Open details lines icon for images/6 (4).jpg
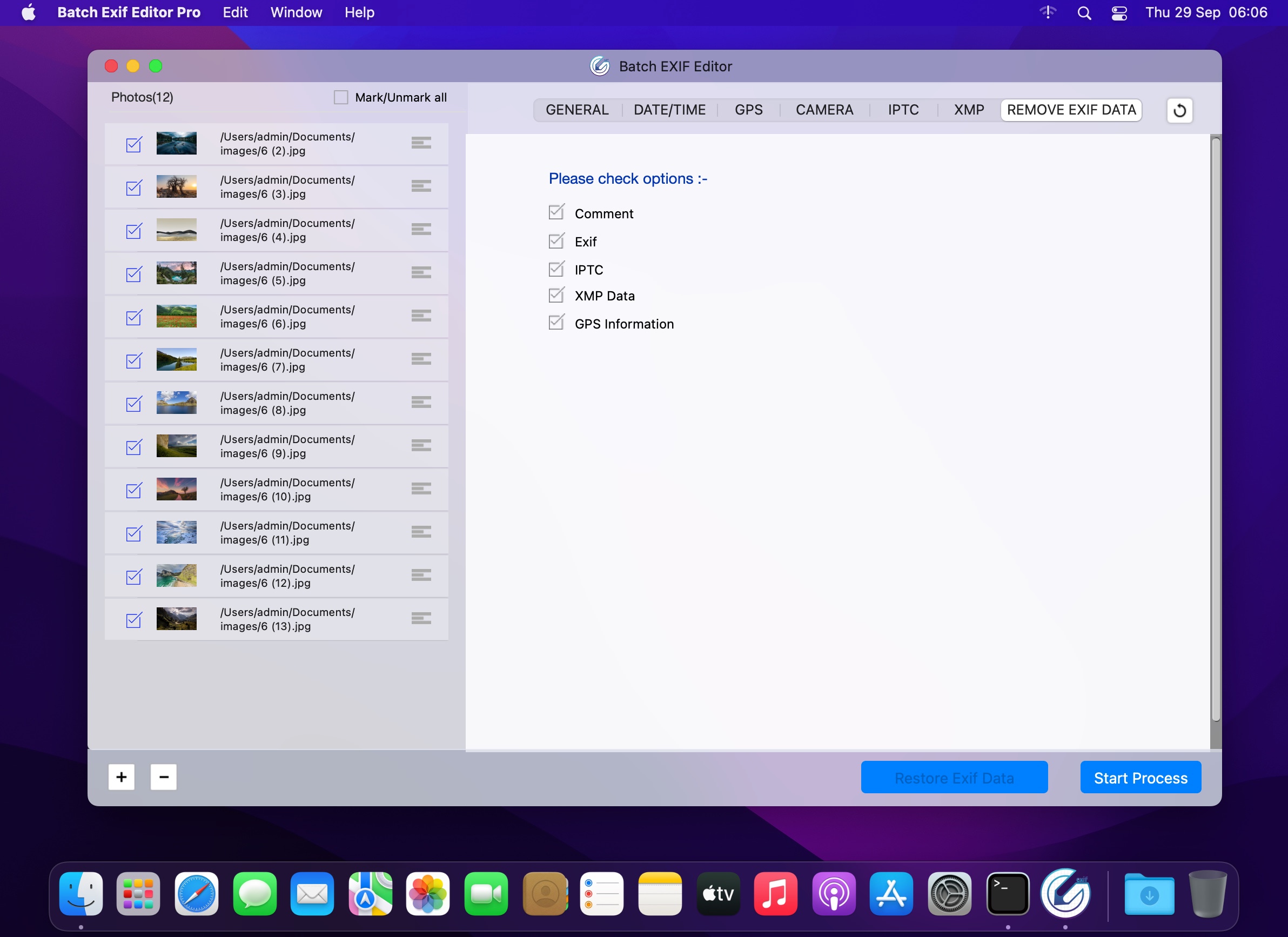 (x=421, y=230)
